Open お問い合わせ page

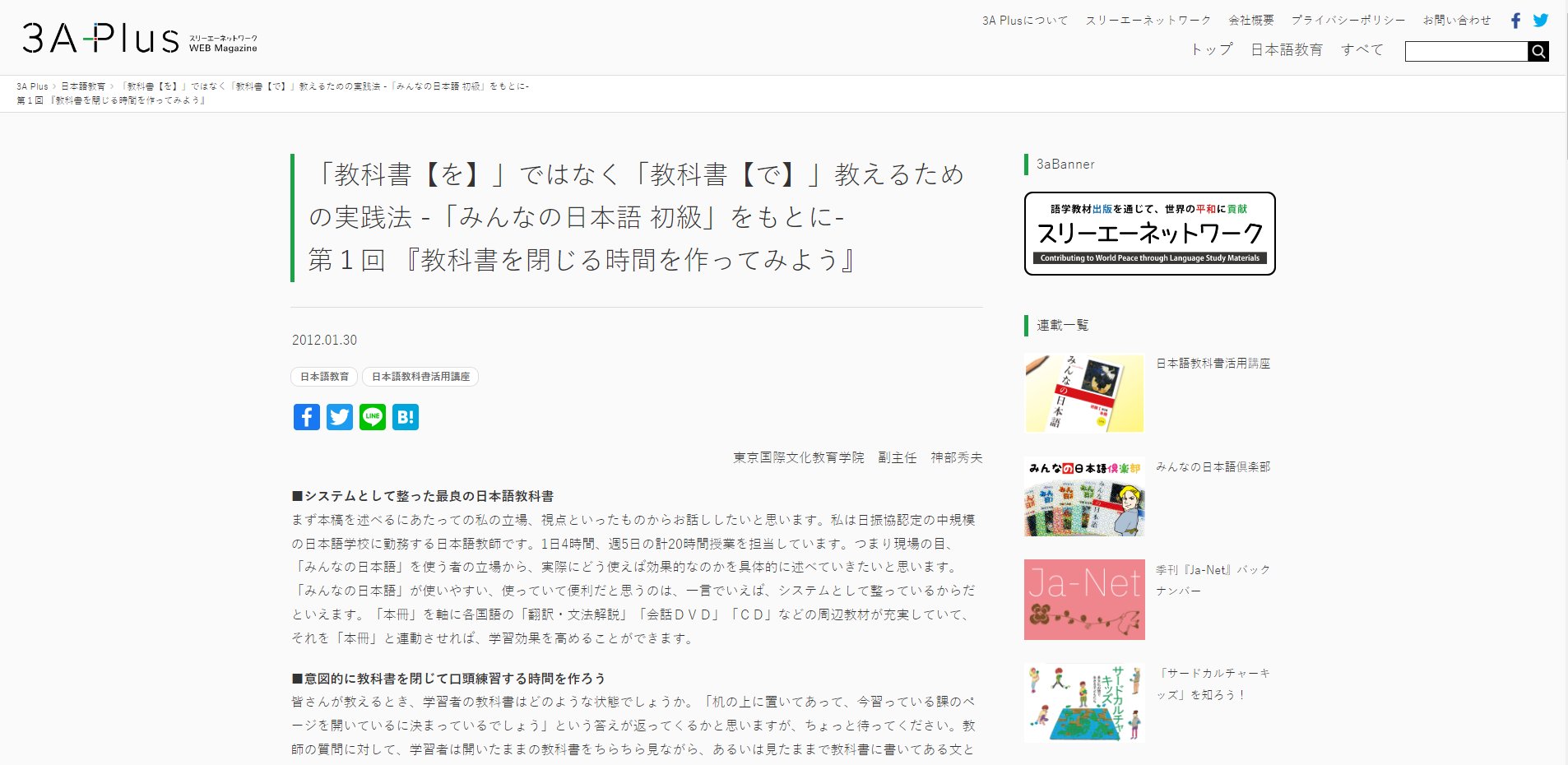click(1457, 21)
